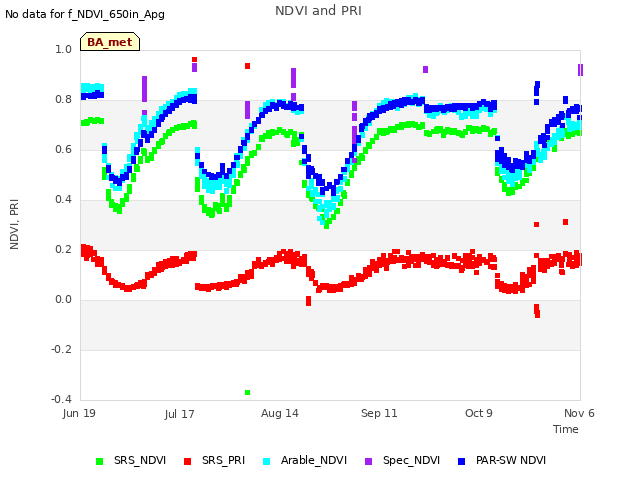Click the purple Spec_NDVI legend swatch
The height and width of the screenshot is (480, 640).
pos(368,461)
